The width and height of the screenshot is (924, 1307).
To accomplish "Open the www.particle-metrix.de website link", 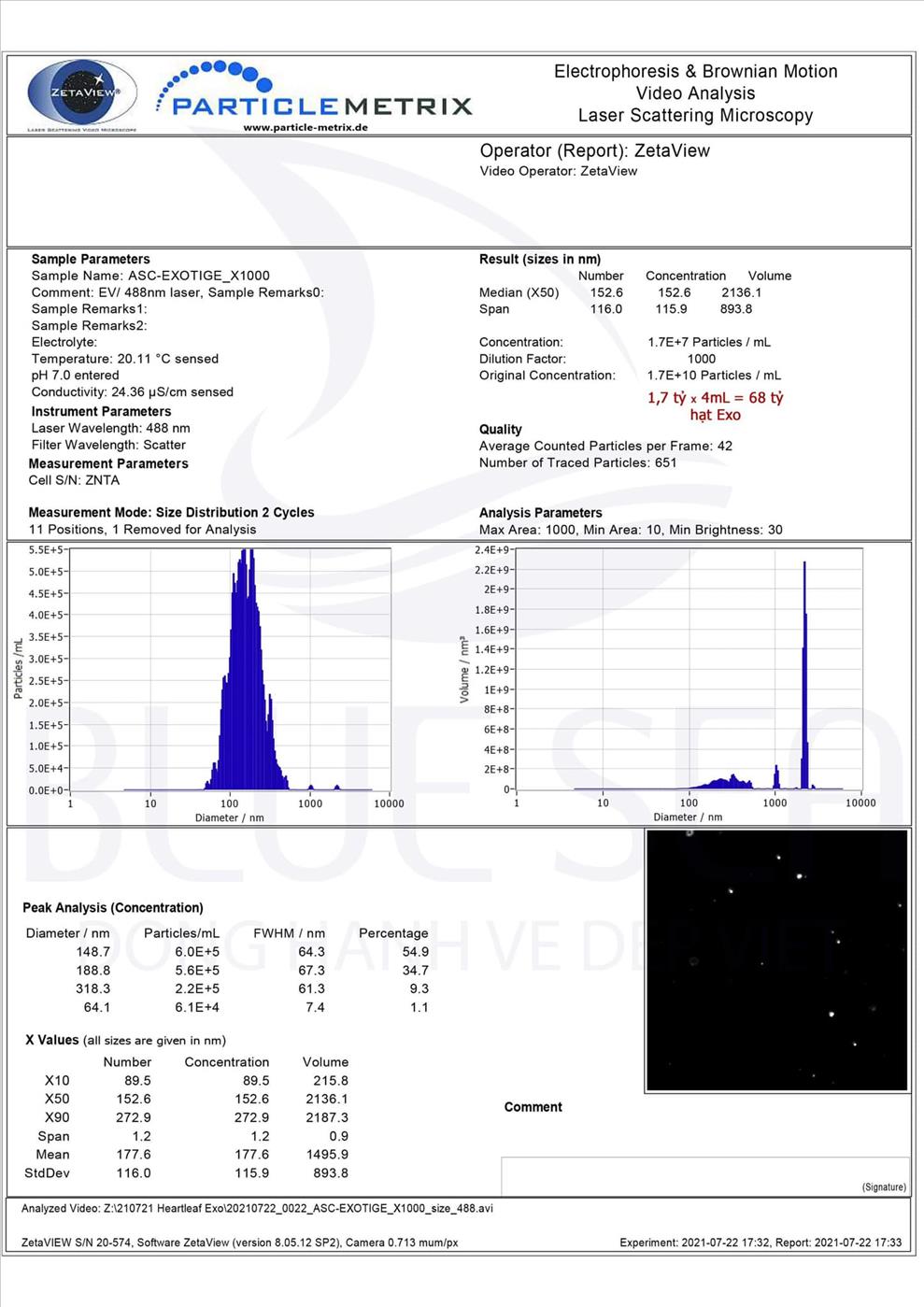I will tap(306, 128).
